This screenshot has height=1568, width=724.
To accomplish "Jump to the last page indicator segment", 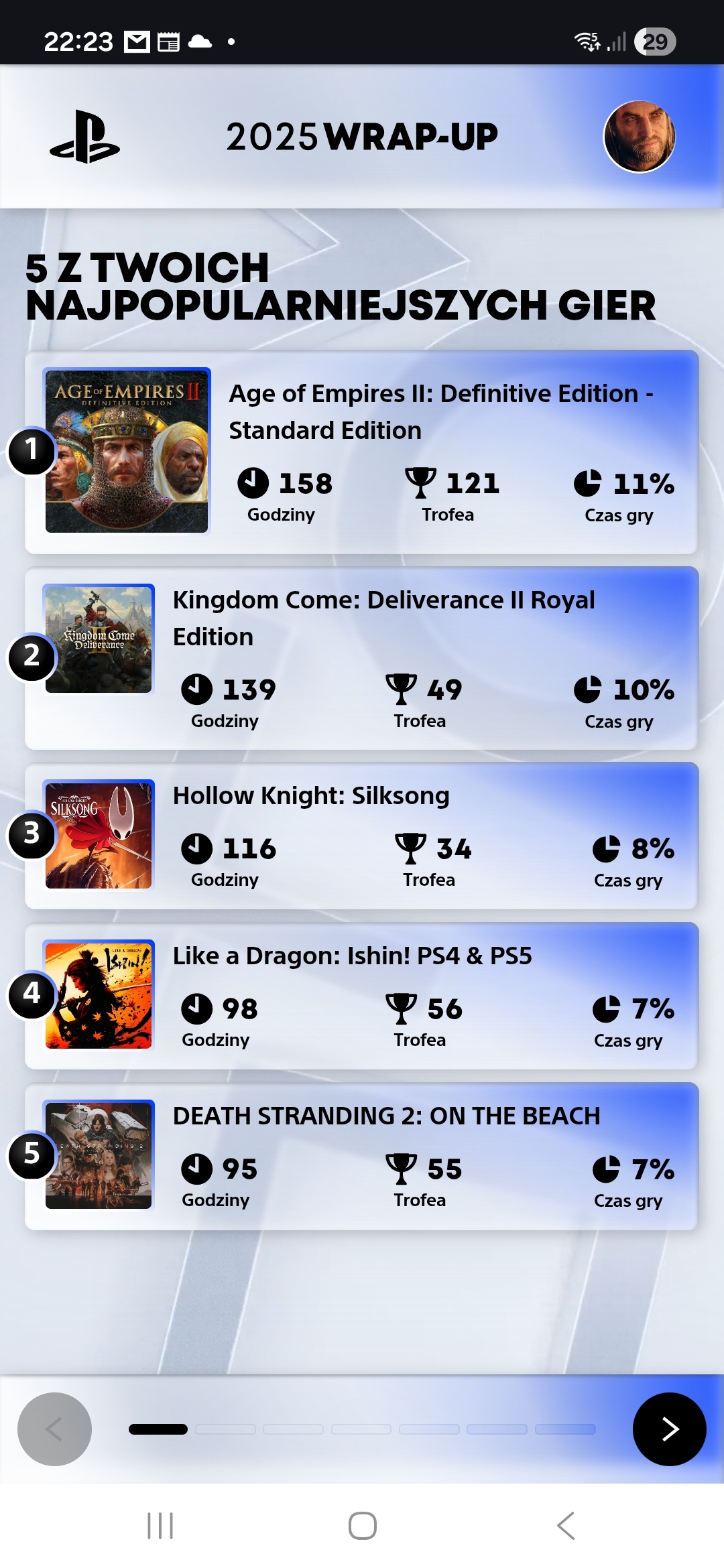I will [565, 1429].
